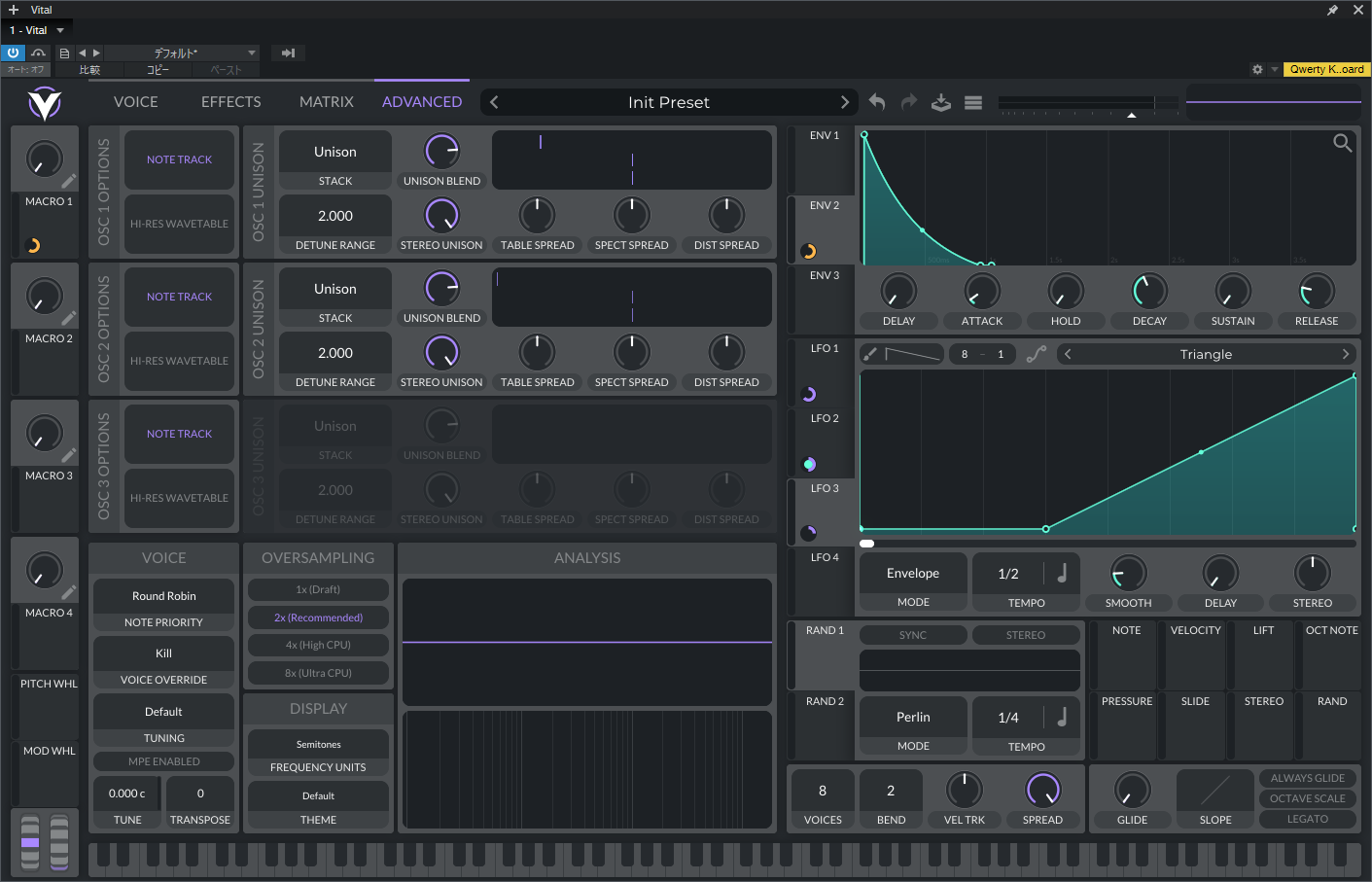The height and width of the screenshot is (882, 1372).
Task: Edit MACRO 3 name with pencil icon
Action: click(x=69, y=455)
